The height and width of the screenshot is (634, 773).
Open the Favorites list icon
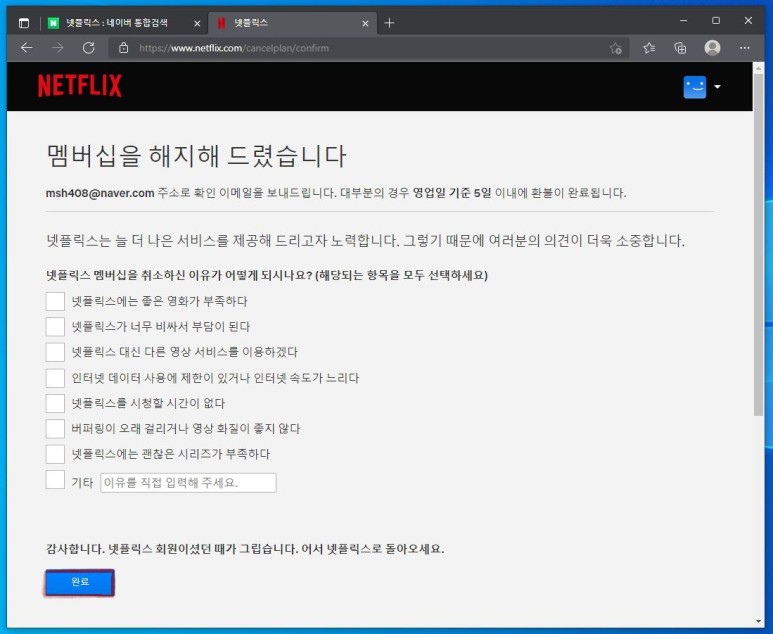pos(649,48)
